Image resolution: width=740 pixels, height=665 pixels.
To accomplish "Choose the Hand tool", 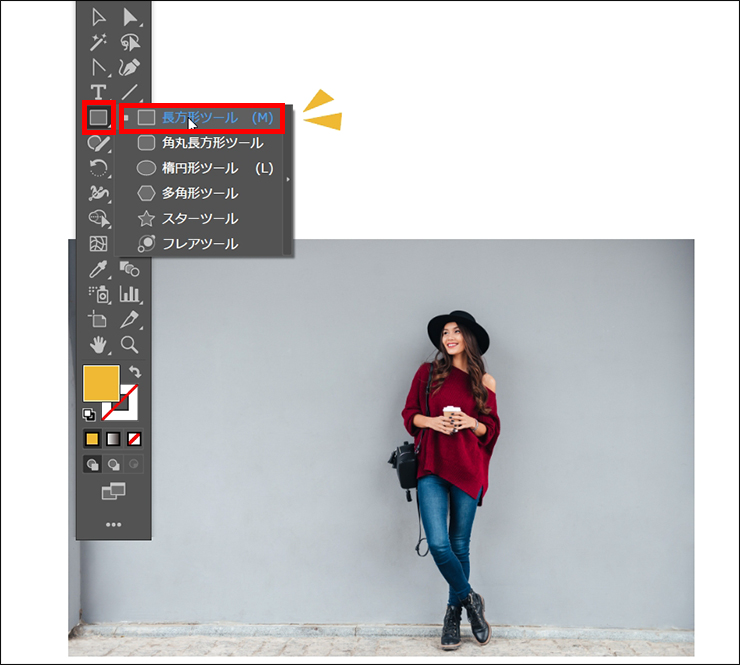I will tap(98, 345).
